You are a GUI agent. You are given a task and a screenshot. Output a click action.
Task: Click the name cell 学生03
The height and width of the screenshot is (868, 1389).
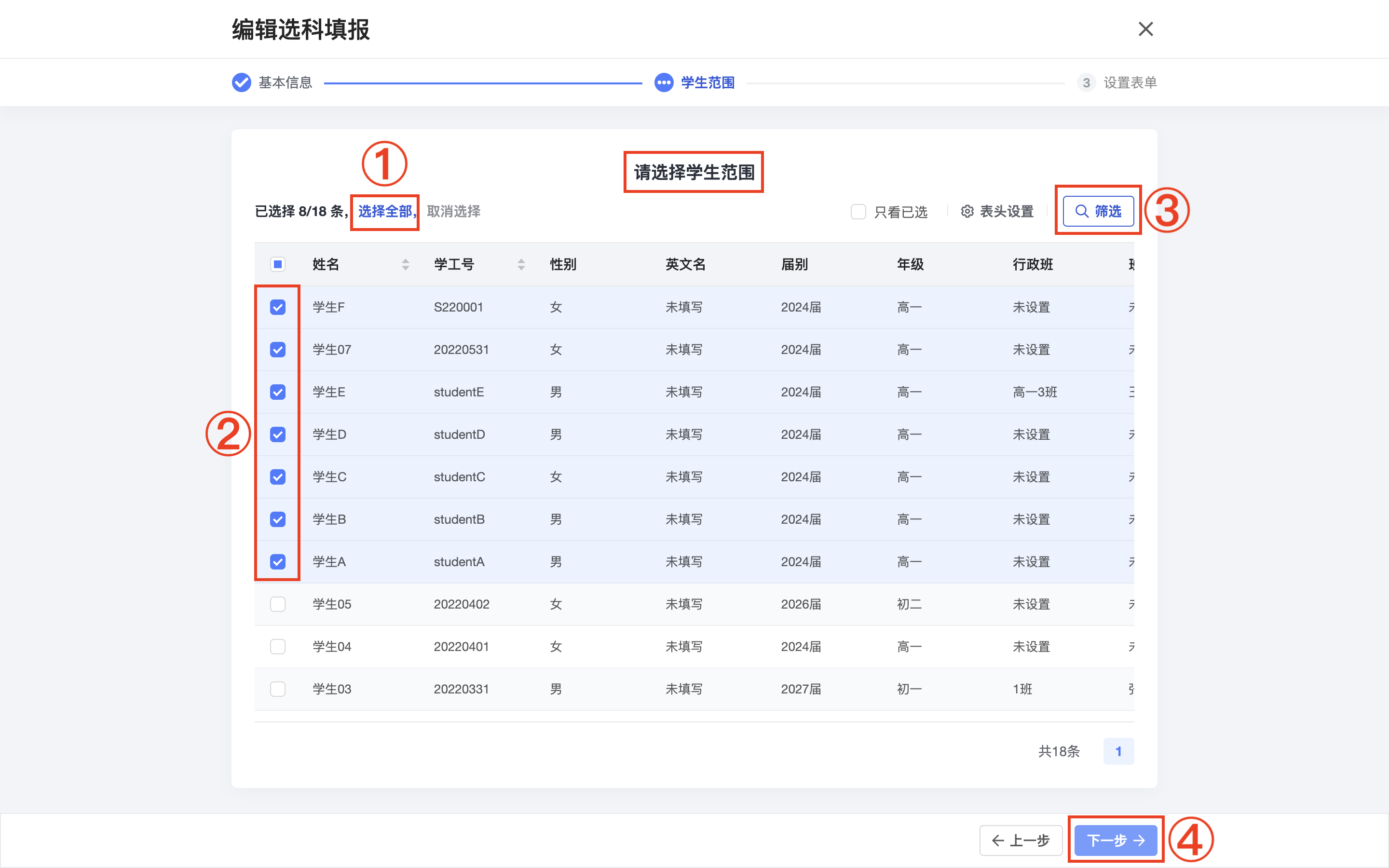(332, 689)
